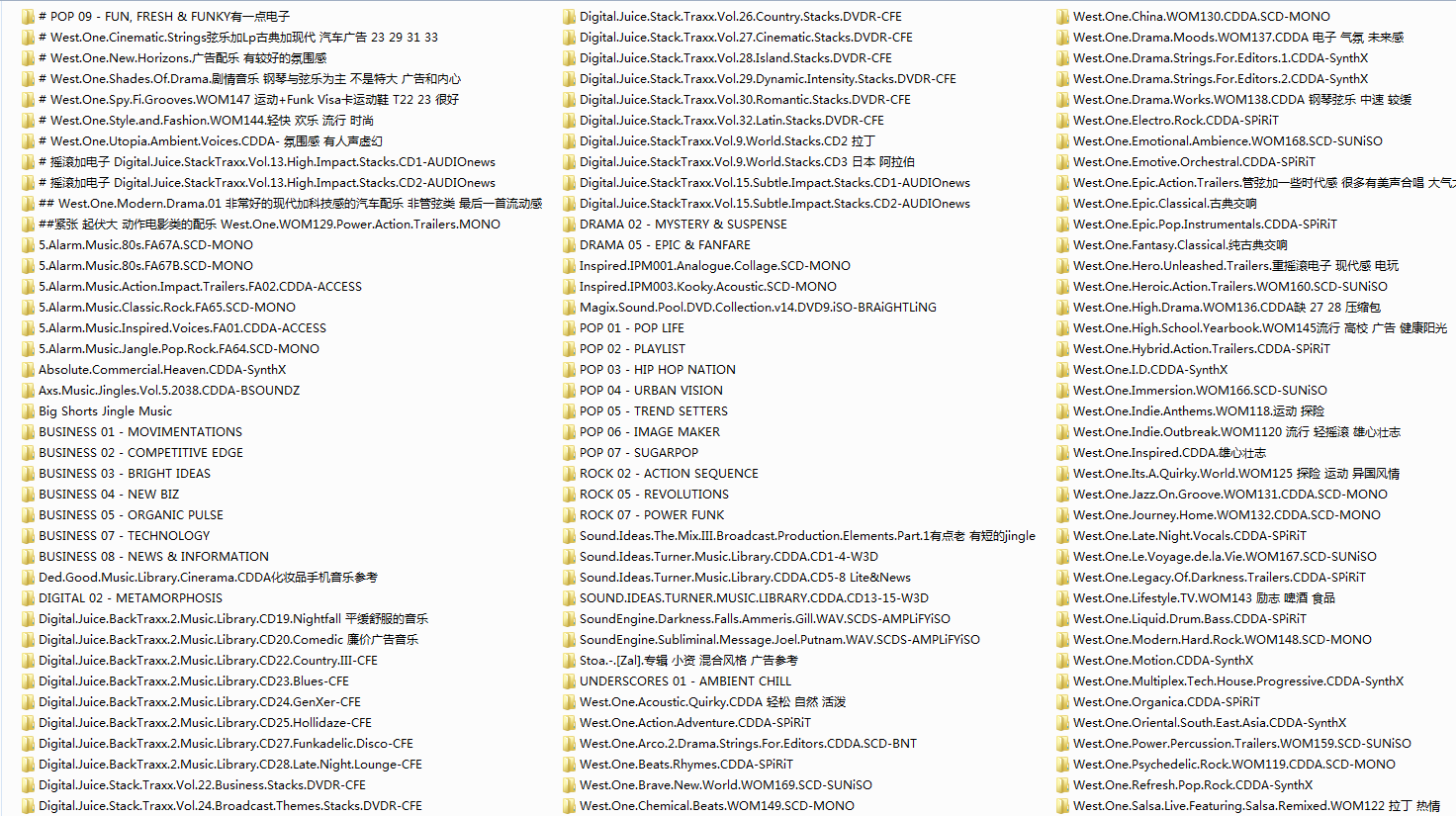This screenshot has height=816, width=1456.
Task: Click the folder icon for 'POP 07 - SUGARPOP'
Action: tap(569, 453)
